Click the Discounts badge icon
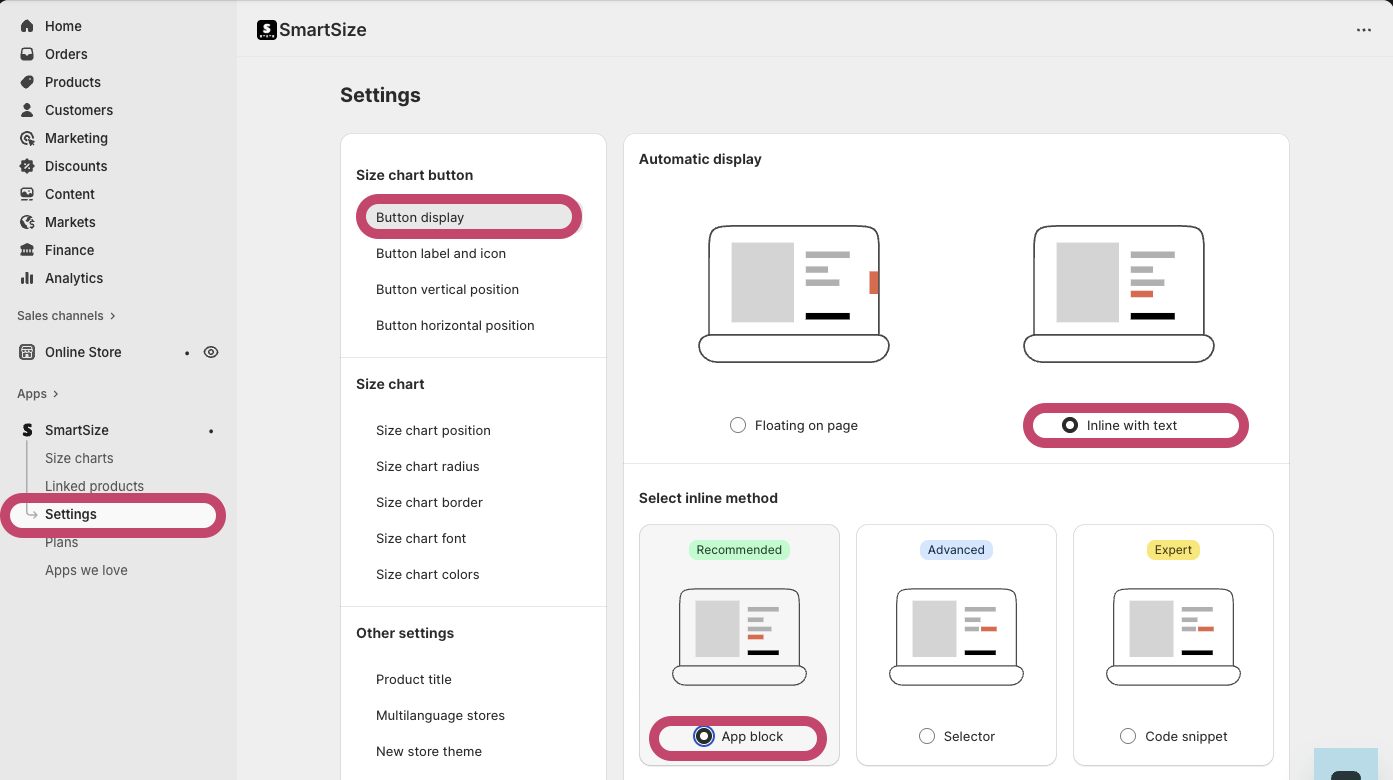 (27, 166)
